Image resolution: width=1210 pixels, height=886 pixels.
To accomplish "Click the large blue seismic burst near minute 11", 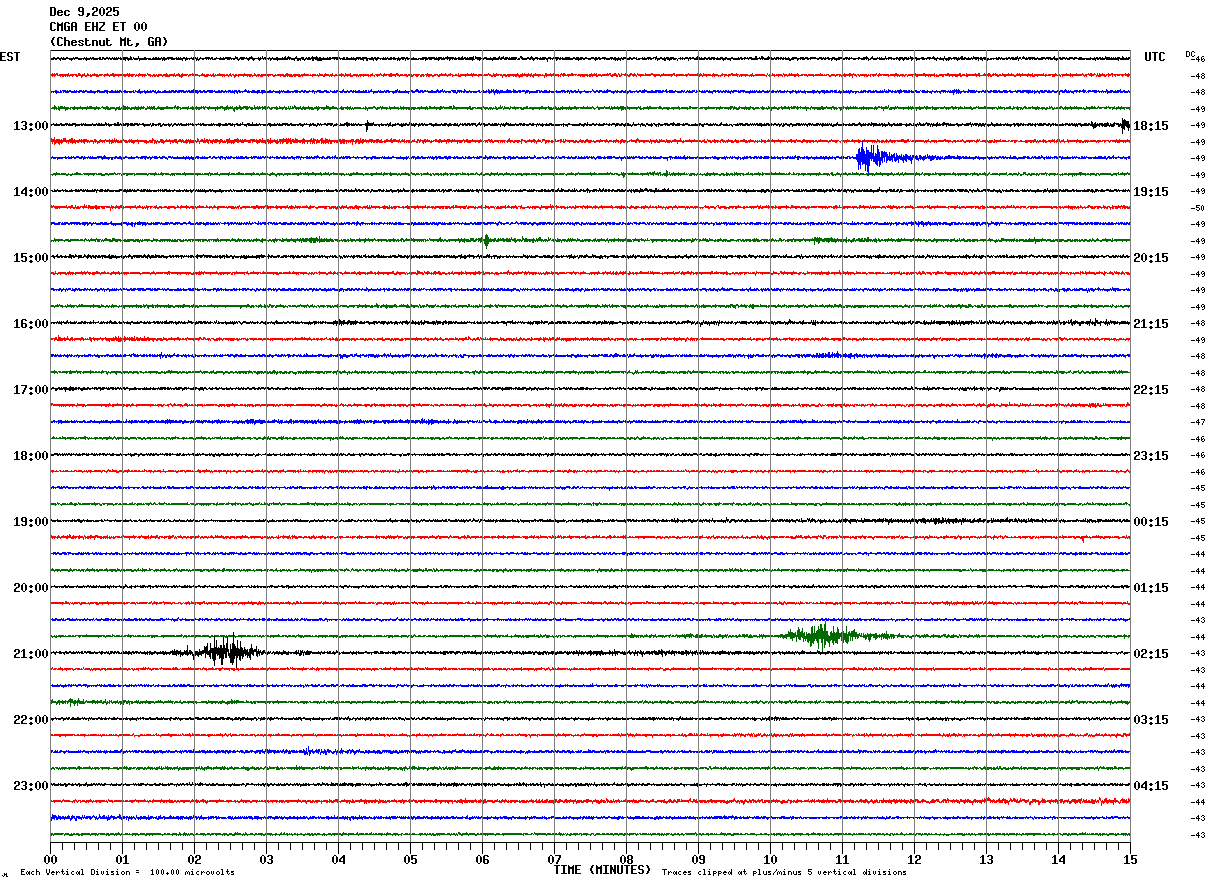I will pos(870,157).
